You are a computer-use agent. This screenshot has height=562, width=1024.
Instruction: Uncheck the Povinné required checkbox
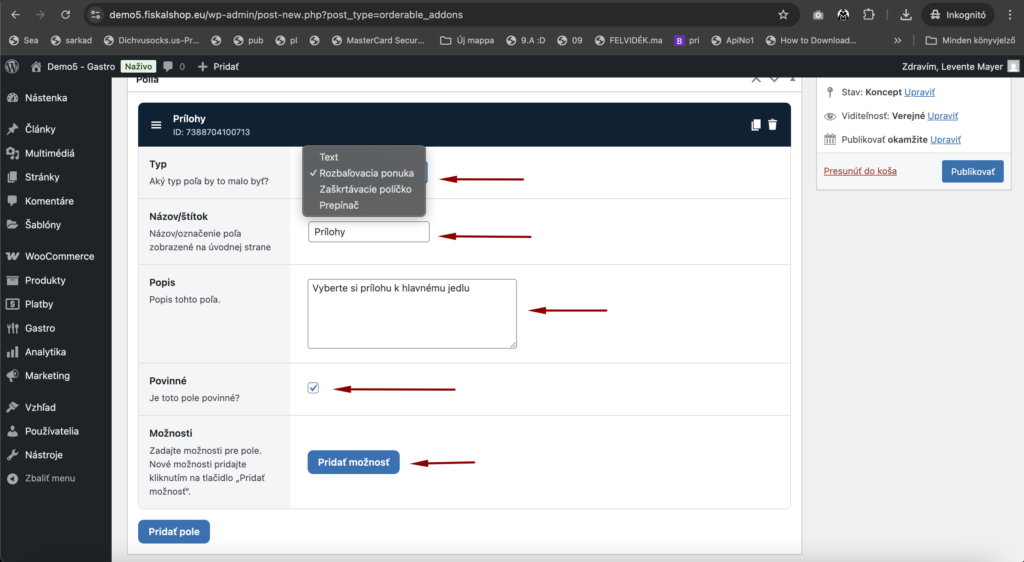[313, 388]
